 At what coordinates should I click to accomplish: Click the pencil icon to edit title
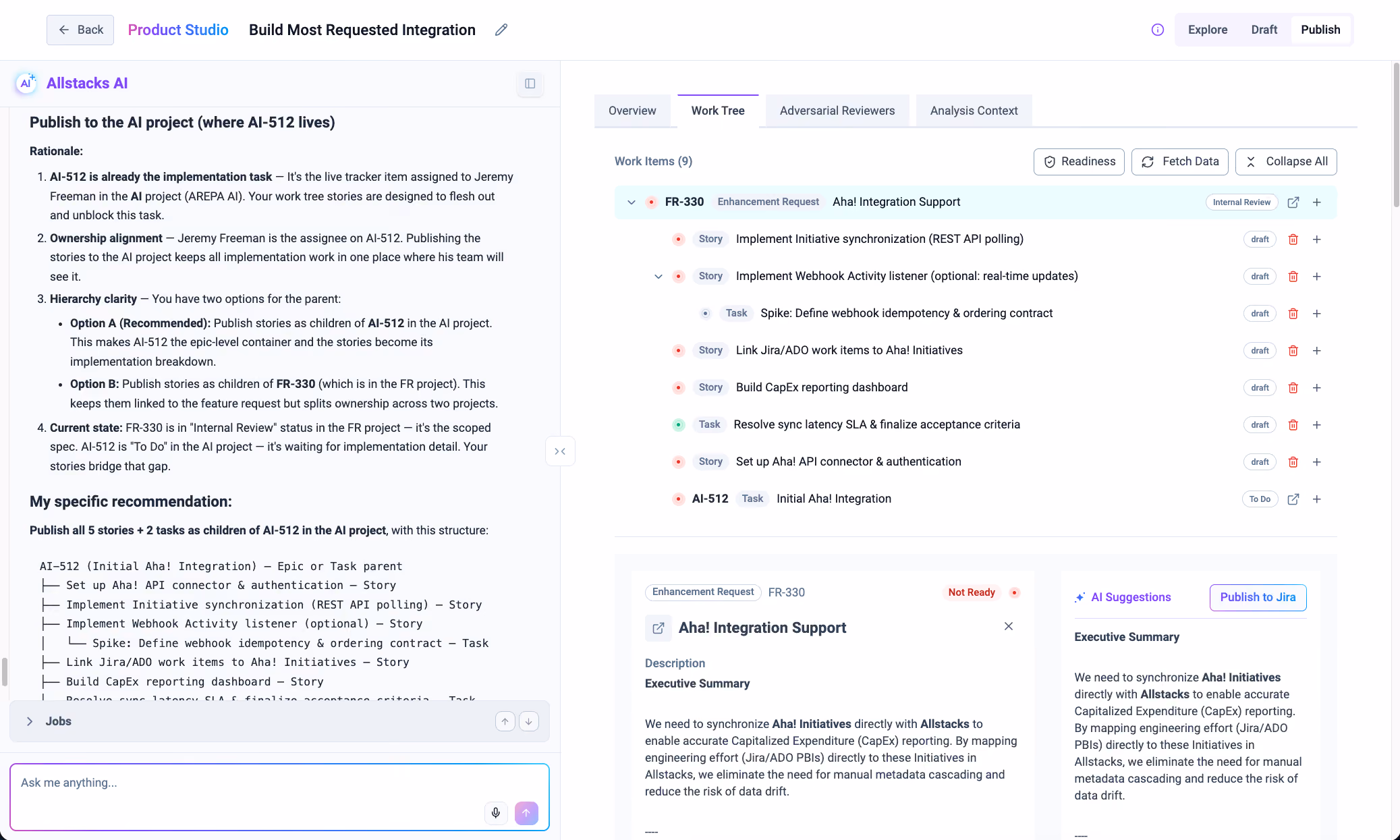pos(501,30)
